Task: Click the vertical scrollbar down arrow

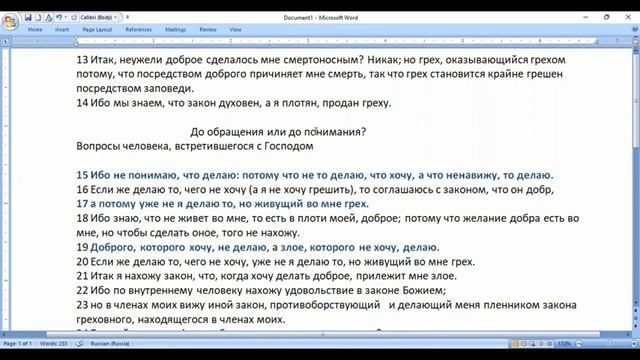Action: (x=636, y=303)
